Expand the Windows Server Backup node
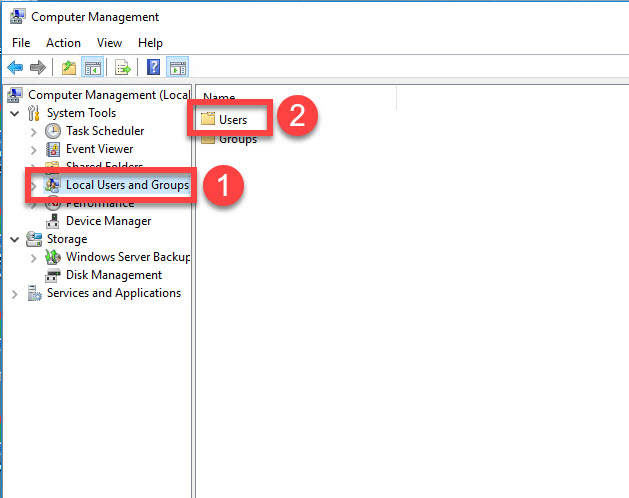The width and height of the screenshot is (629, 498). [x=35, y=257]
